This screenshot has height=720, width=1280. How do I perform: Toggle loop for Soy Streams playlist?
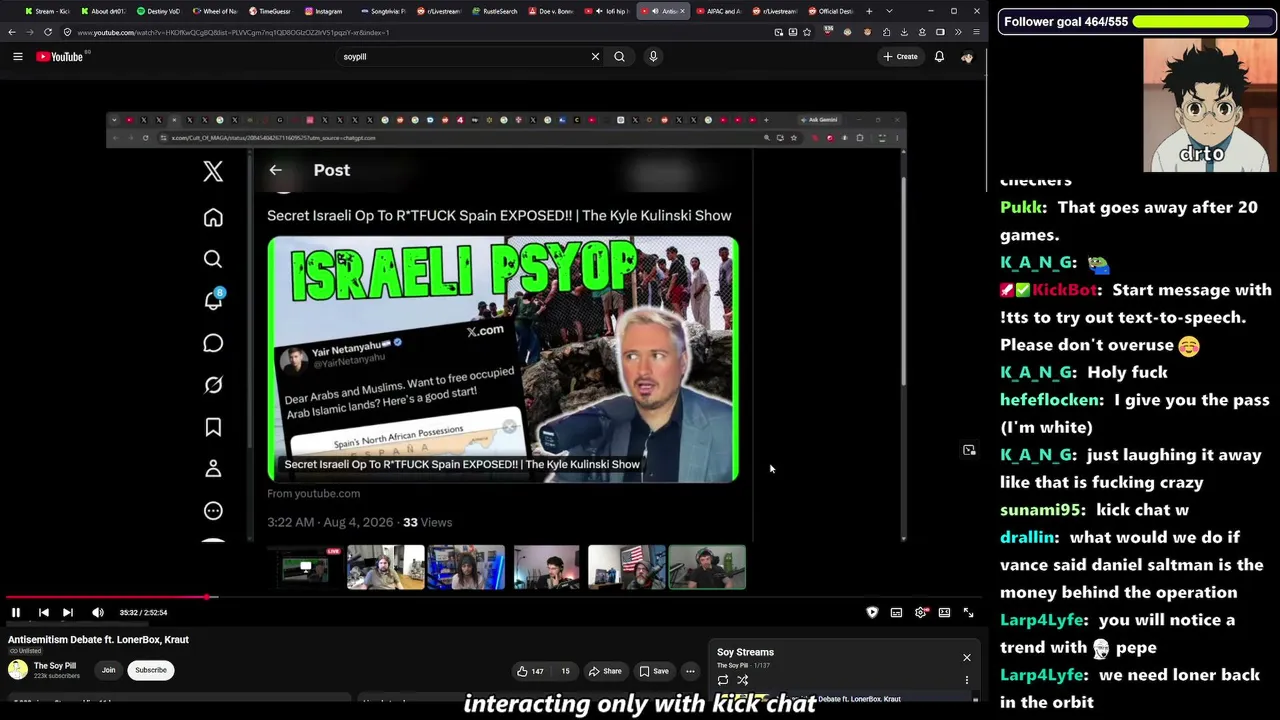point(722,680)
